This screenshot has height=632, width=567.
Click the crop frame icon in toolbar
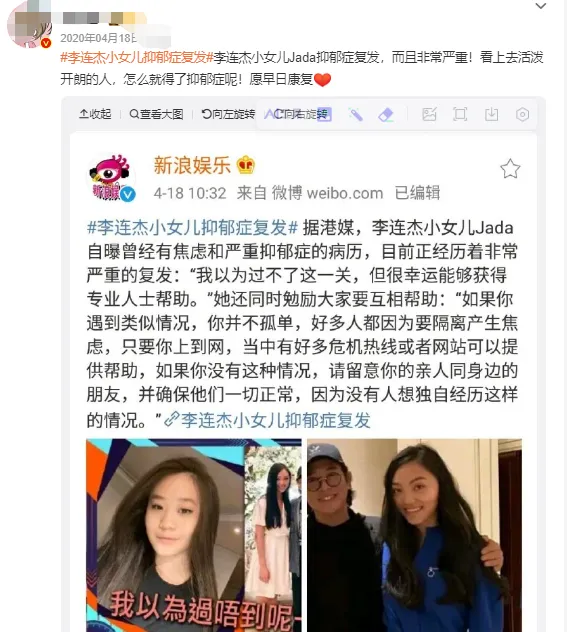point(460,114)
